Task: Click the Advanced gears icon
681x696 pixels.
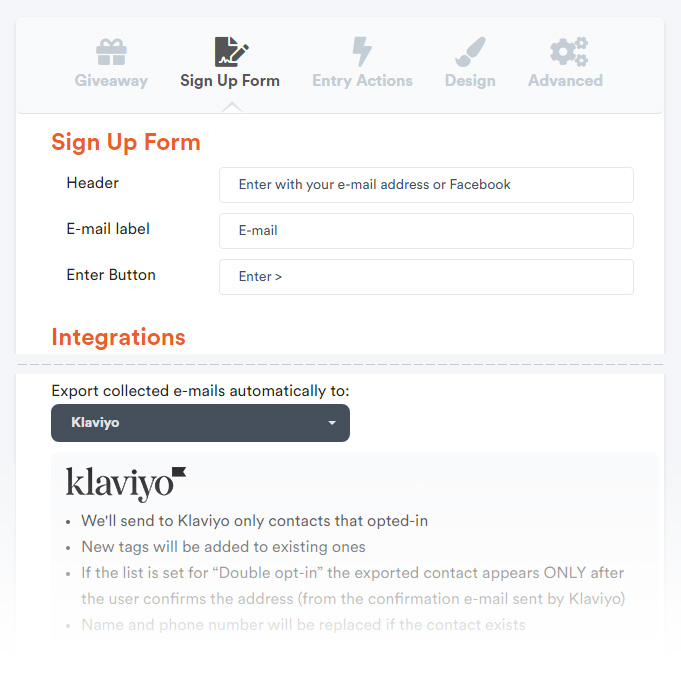Action: [x=569, y=52]
